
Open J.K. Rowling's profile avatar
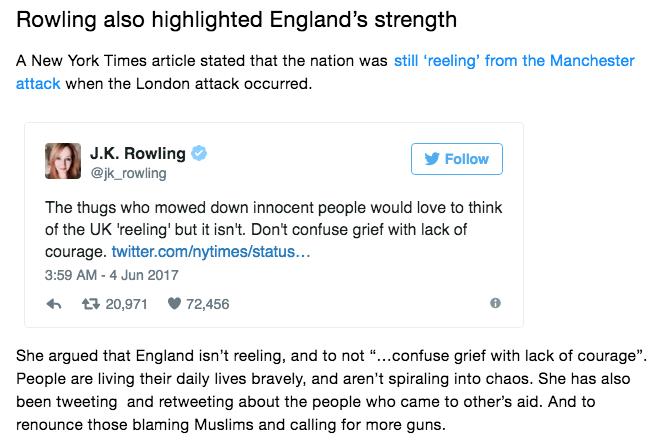(63, 161)
